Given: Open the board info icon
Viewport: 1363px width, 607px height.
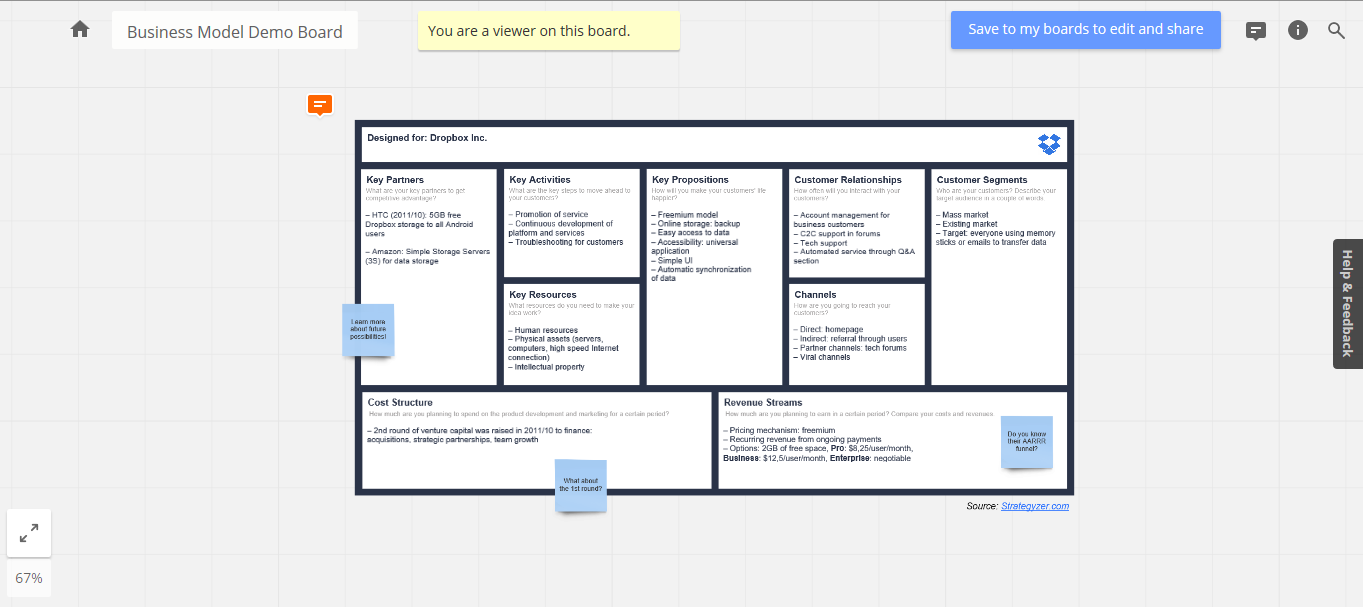Looking at the screenshot, I should (1298, 30).
